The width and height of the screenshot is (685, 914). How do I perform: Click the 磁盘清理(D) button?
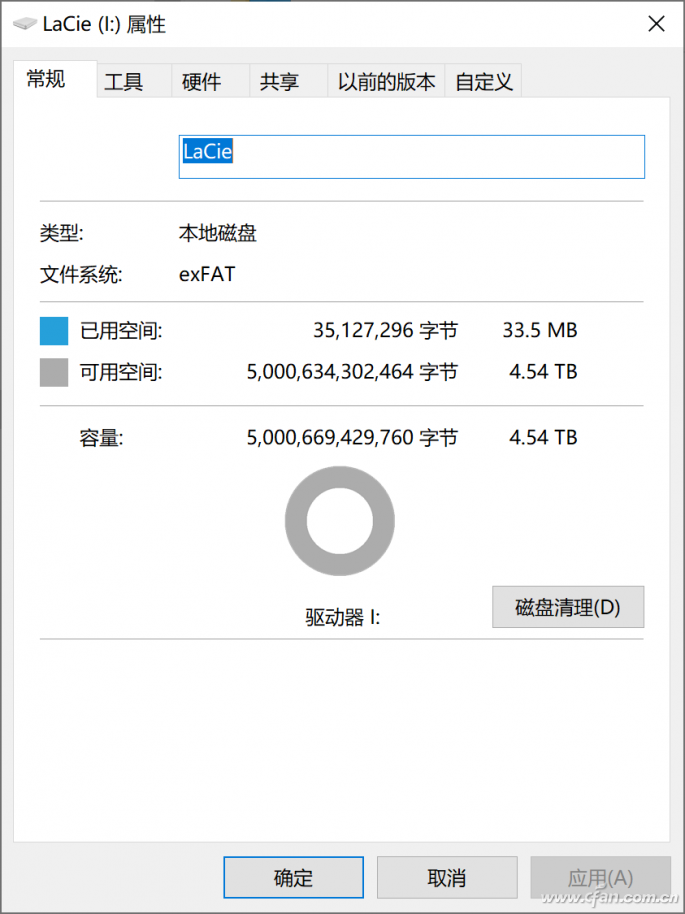coord(568,607)
